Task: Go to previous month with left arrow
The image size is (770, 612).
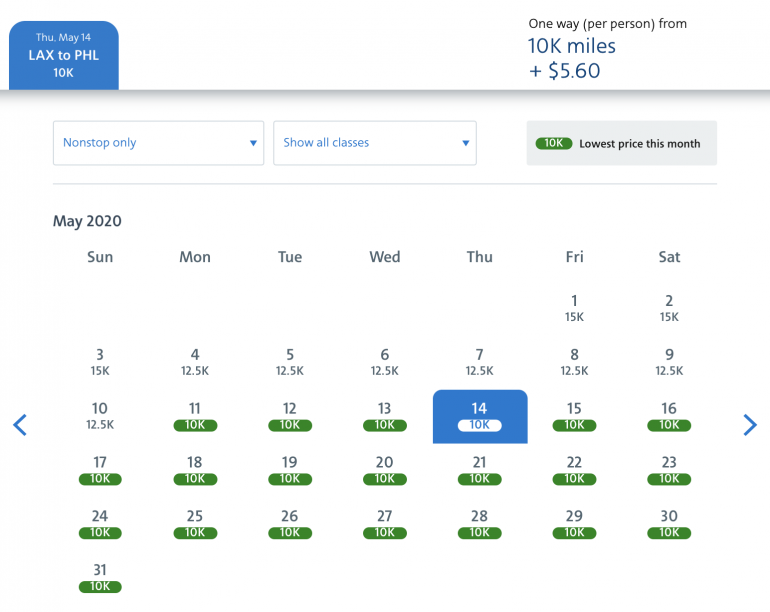Action: click(20, 425)
